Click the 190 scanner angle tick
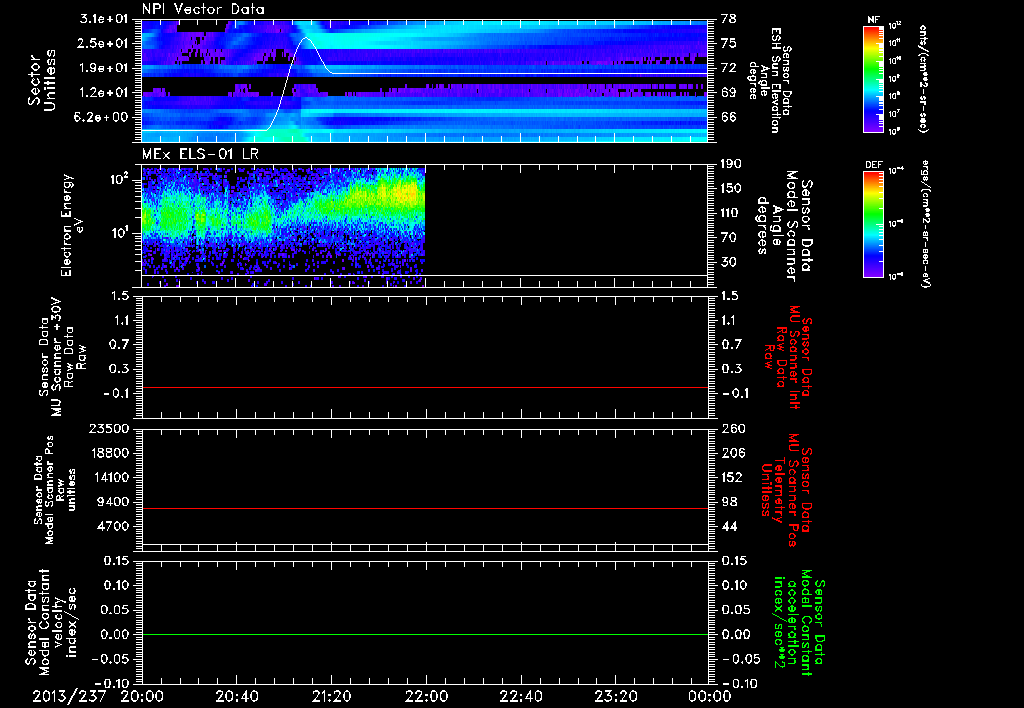 [x=732, y=164]
